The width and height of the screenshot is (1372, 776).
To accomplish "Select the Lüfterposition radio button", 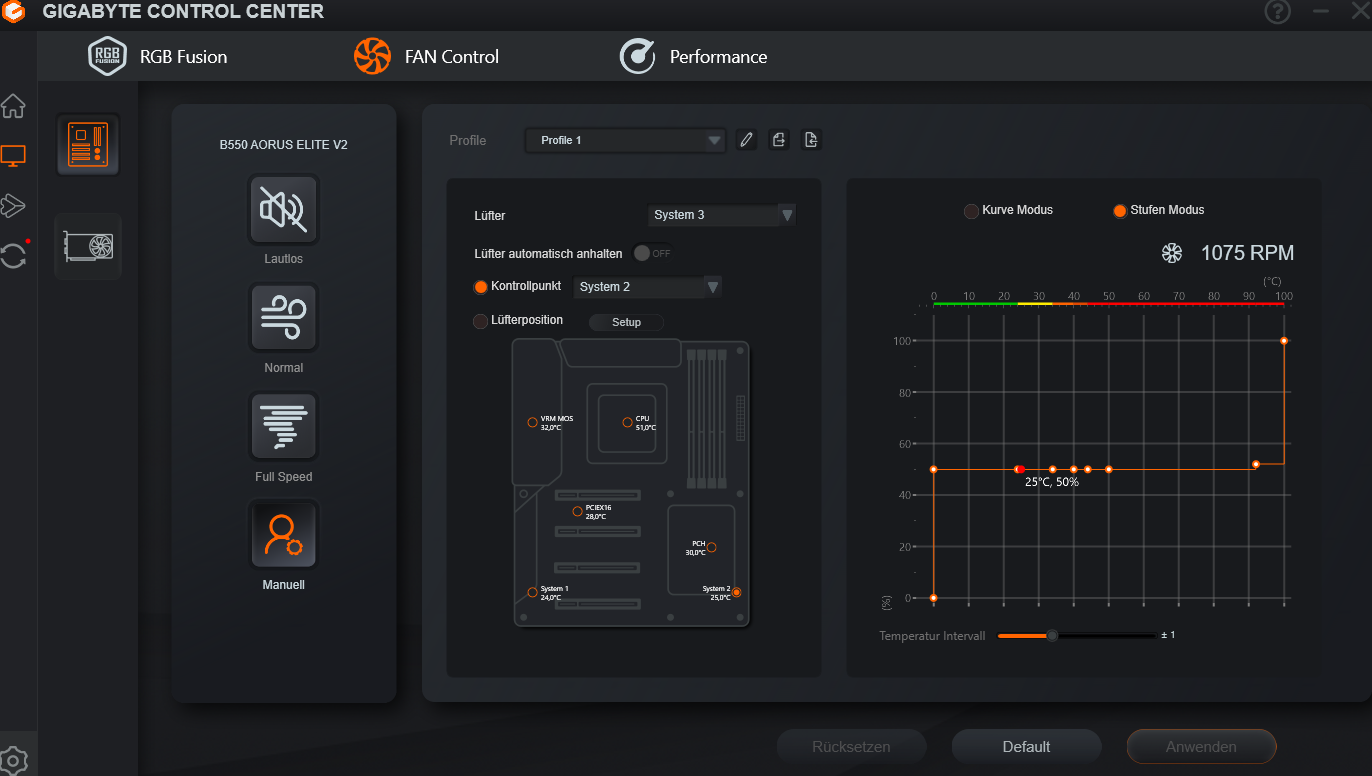I will [x=480, y=321].
